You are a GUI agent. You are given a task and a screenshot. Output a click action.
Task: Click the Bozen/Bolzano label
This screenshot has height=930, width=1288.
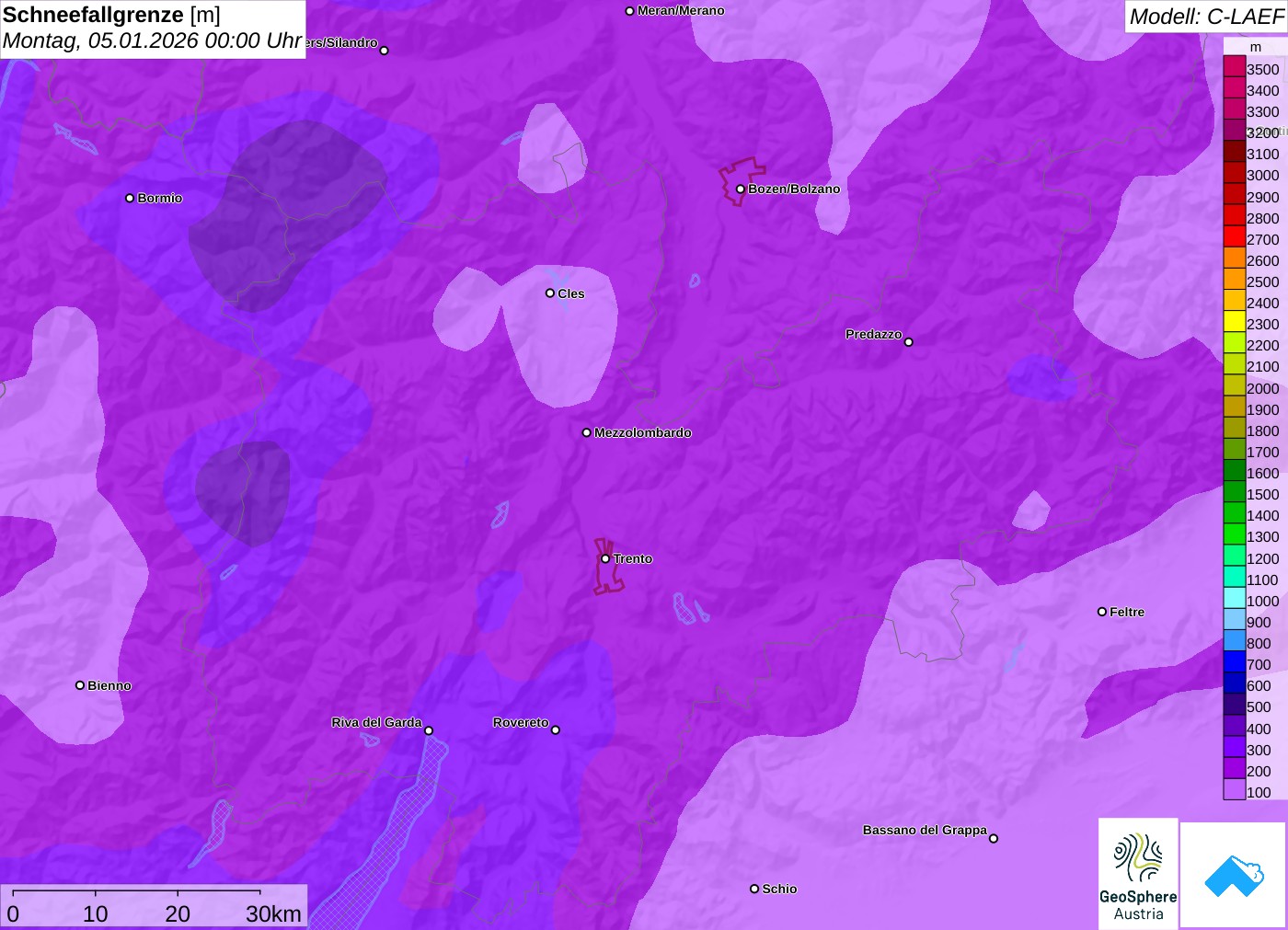click(794, 189)
